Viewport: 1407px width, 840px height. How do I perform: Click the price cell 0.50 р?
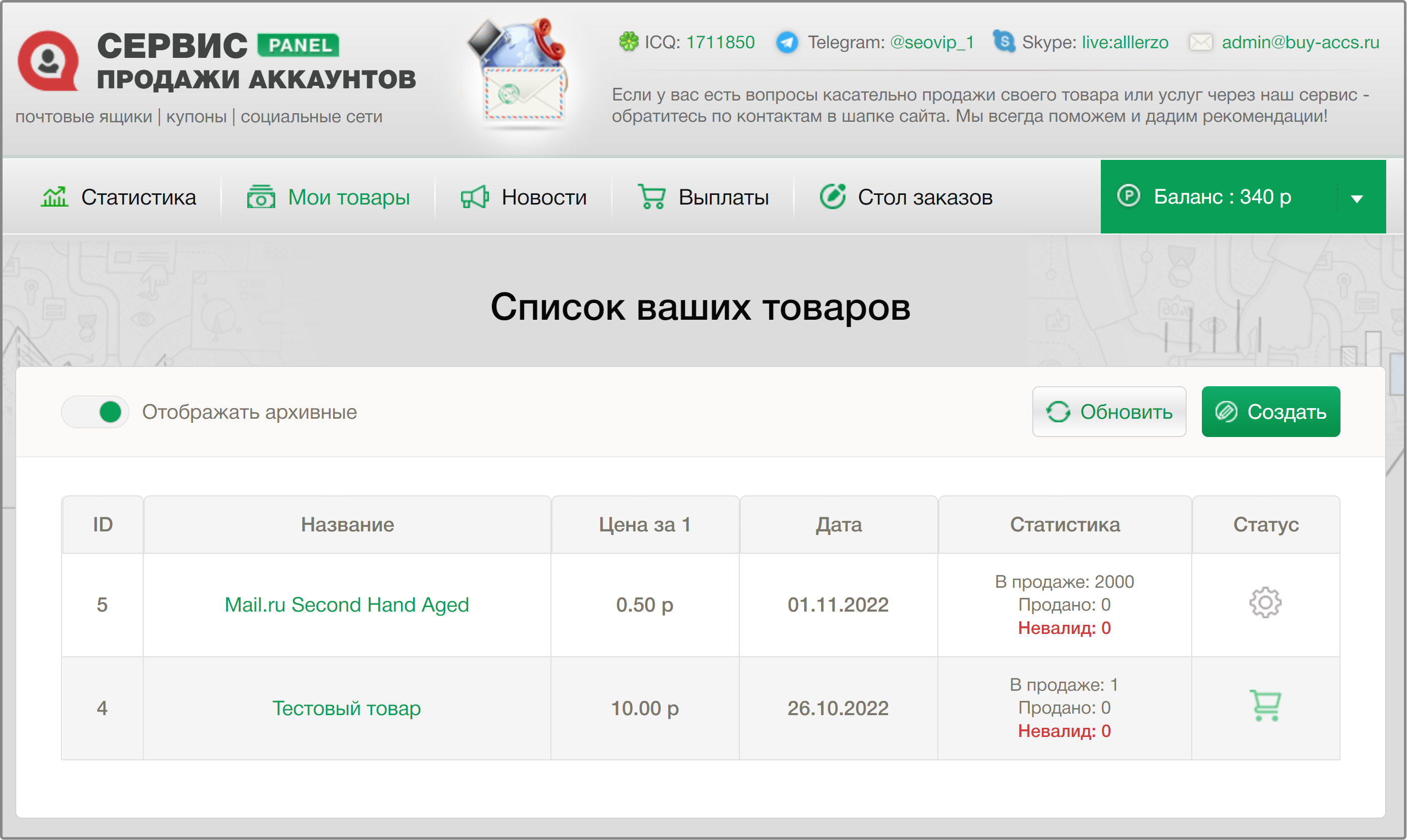tap(645, 604)
